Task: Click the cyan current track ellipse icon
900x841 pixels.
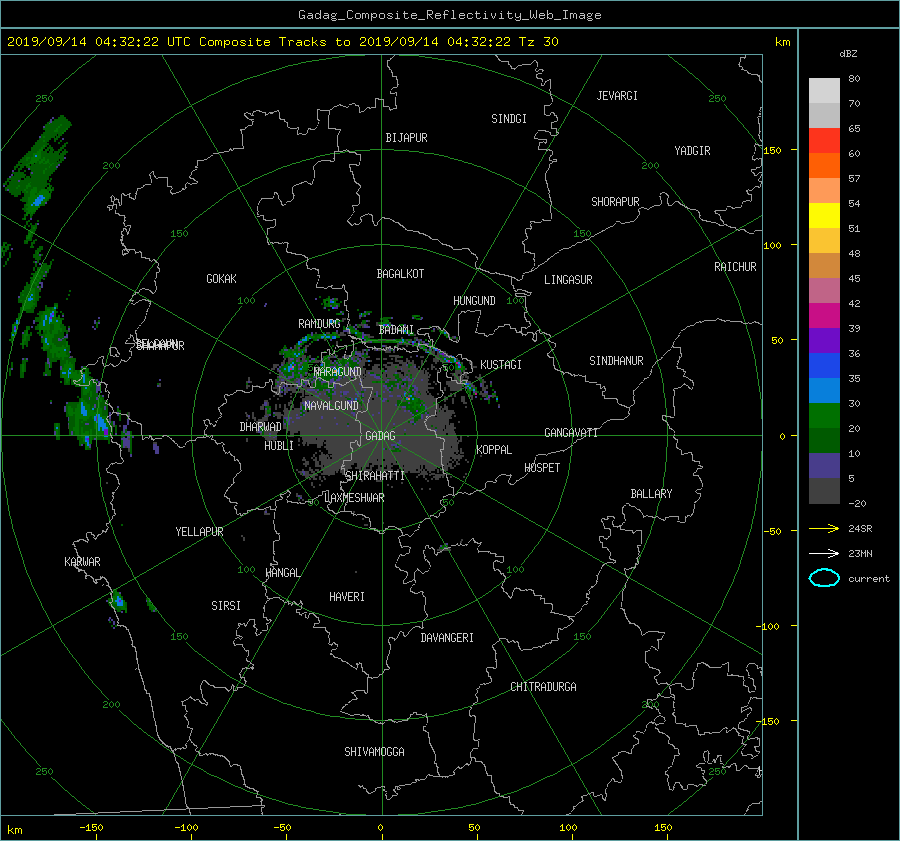Action: tap(824, 578)
